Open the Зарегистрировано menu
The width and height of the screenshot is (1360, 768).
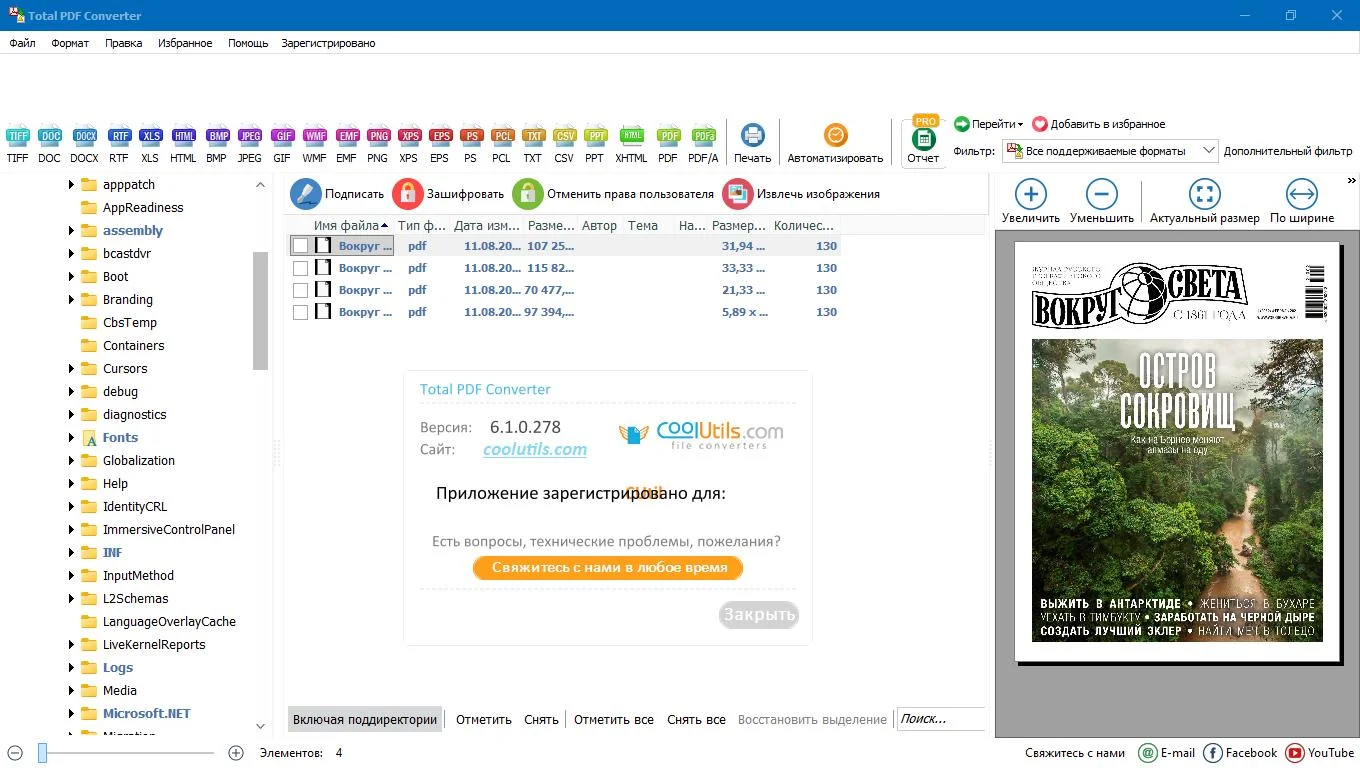pyautogui.click(x=328, y=43)
